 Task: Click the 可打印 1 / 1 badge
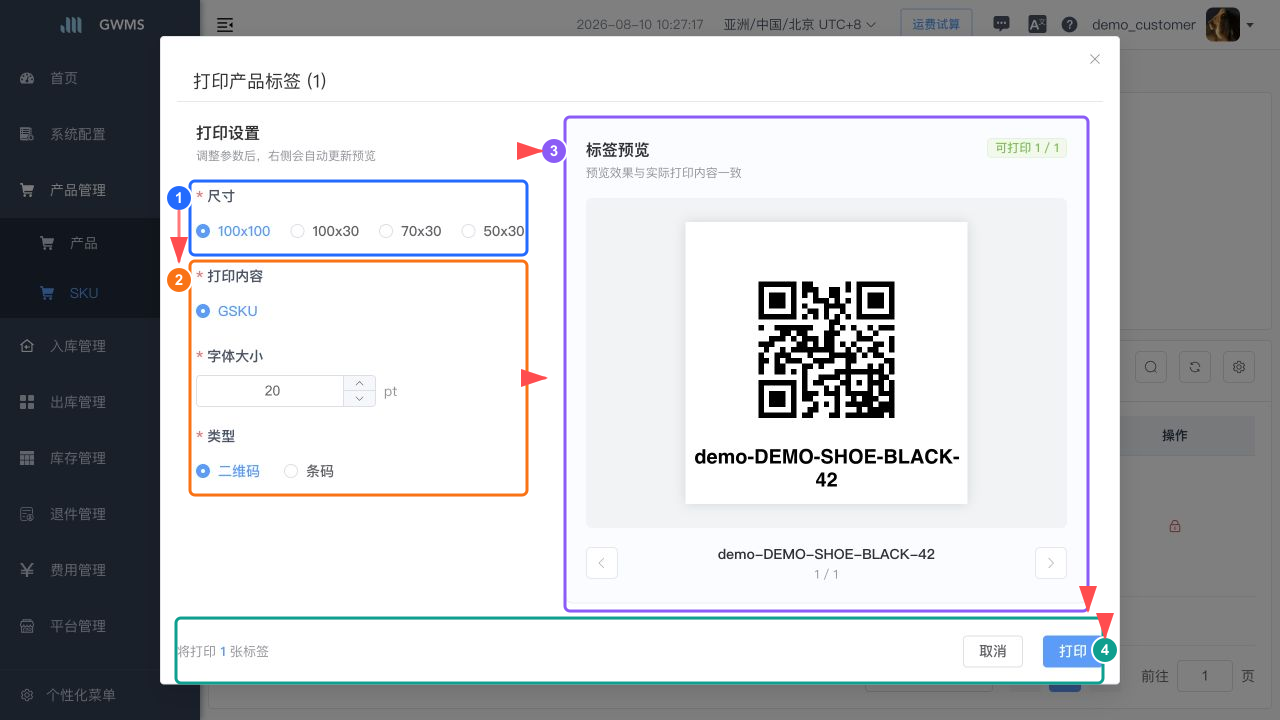click(1027, 149)
